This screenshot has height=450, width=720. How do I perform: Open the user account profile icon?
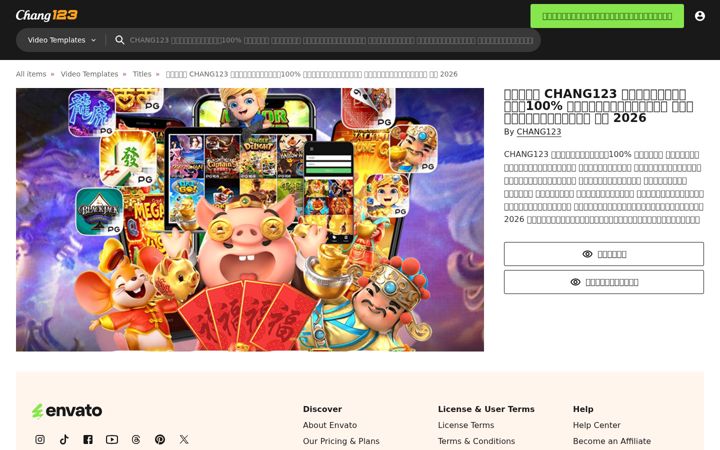click(699, 16)
